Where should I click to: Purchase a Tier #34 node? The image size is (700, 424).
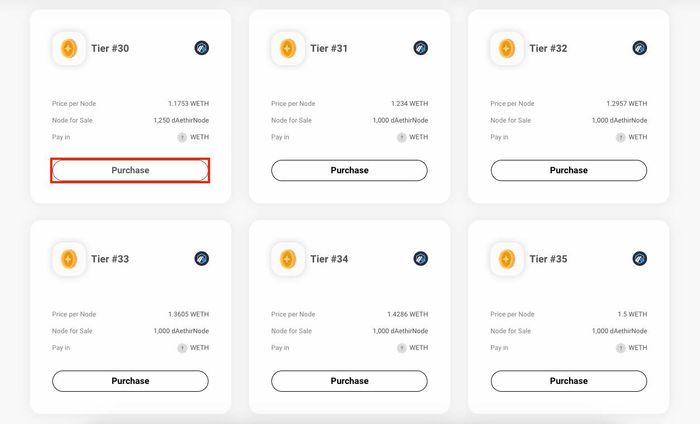click(x=350, y=381)
